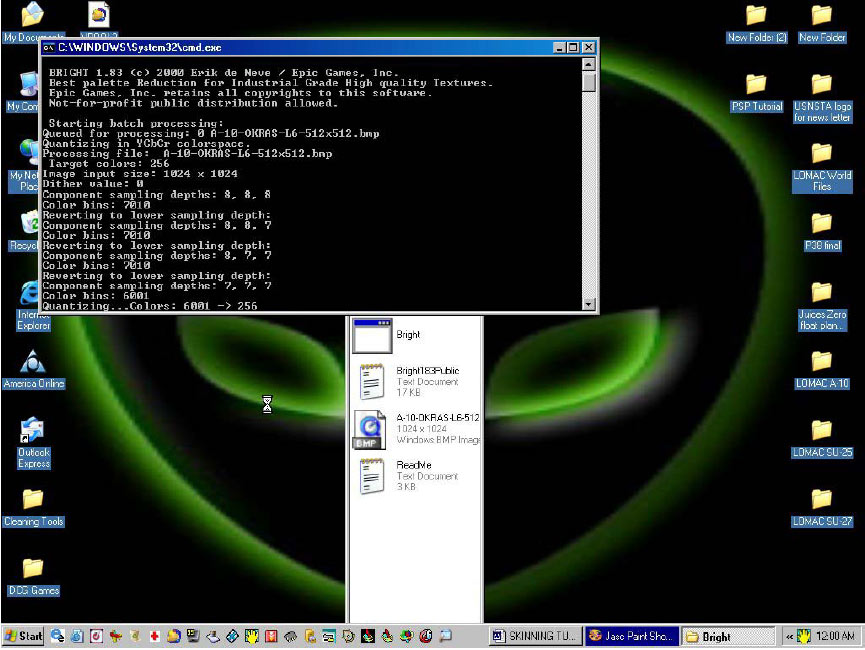Click the "Bright183Public" file name
This screenshot has width=865, height=650.
[428, 371]
